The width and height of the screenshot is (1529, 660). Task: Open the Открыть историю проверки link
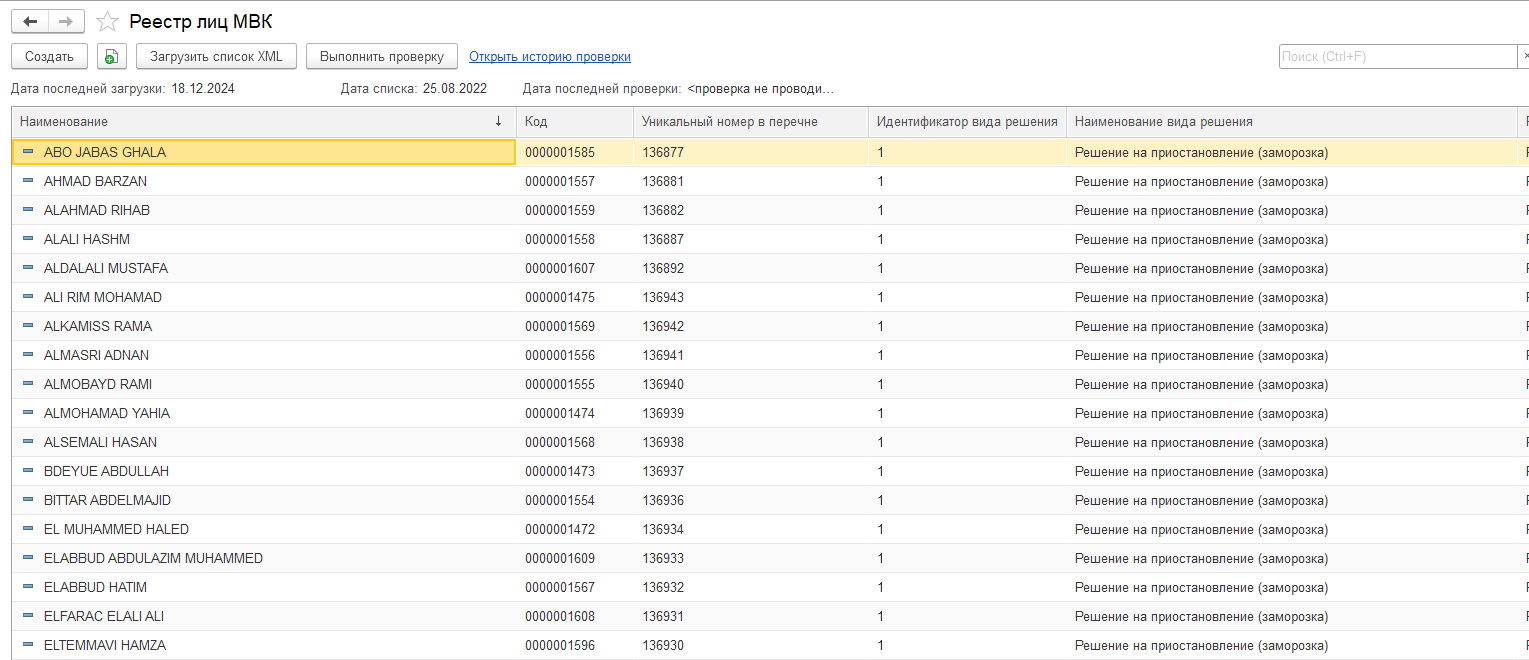(x=550, y=57)
